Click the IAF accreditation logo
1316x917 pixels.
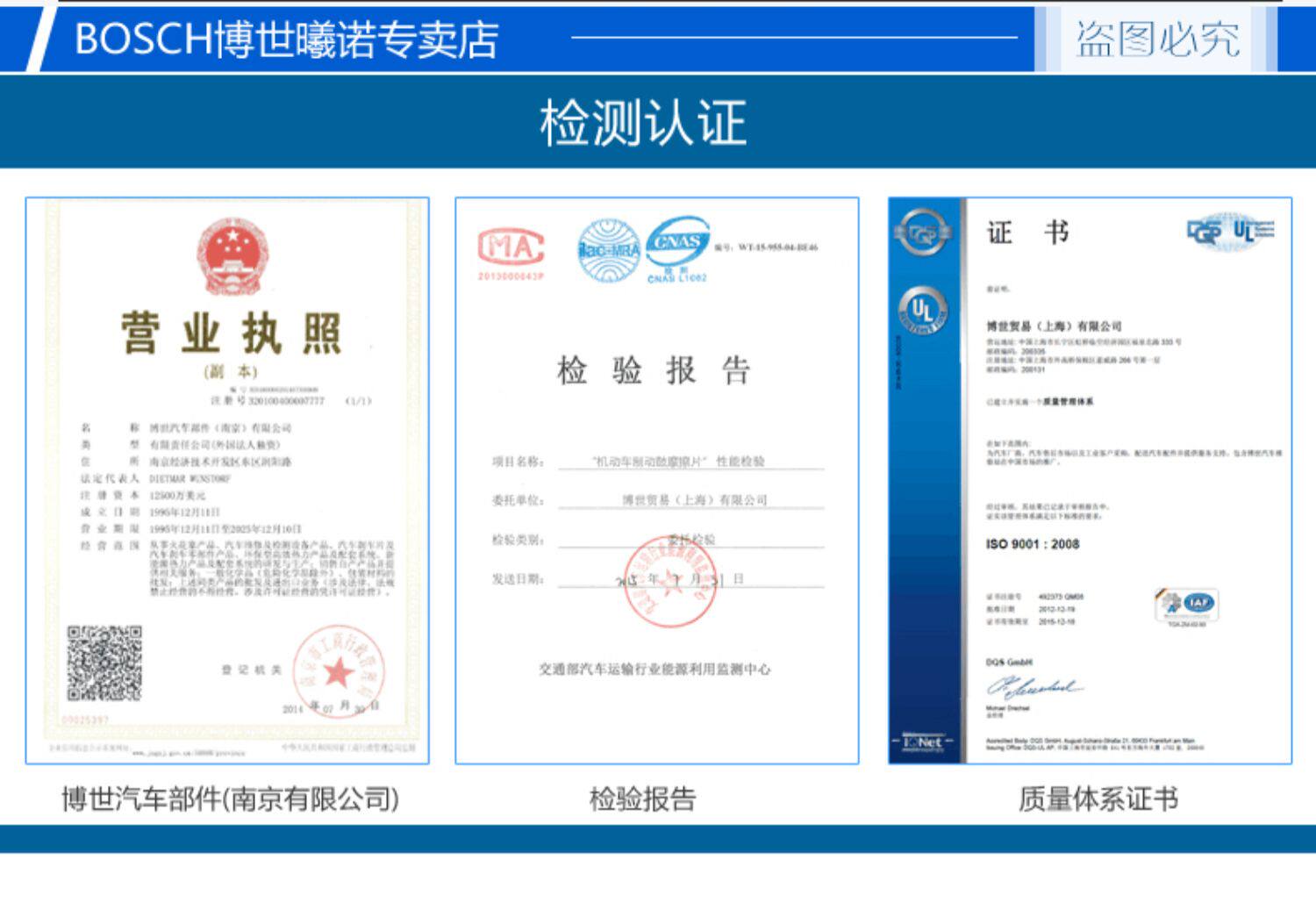click(x=1186, y=604)
